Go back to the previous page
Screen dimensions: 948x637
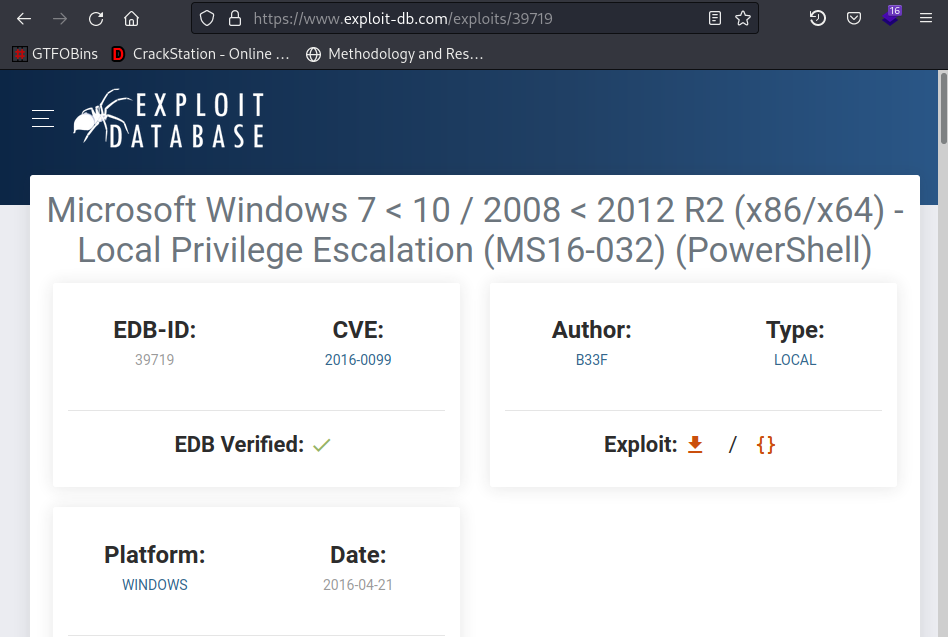24,19
